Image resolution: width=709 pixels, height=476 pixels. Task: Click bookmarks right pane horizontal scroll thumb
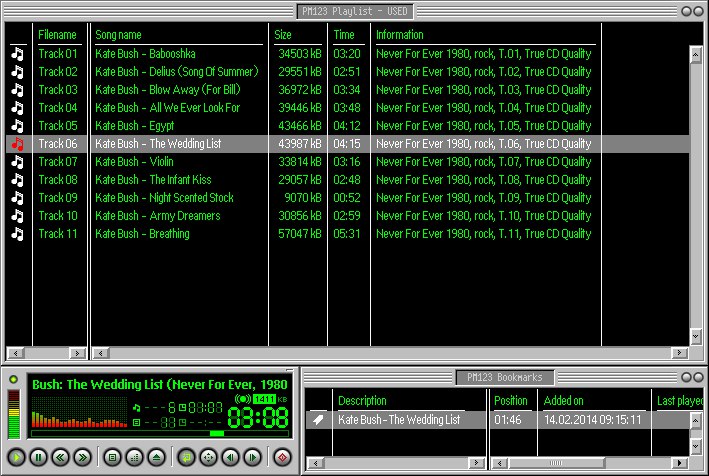click(556, 463)
